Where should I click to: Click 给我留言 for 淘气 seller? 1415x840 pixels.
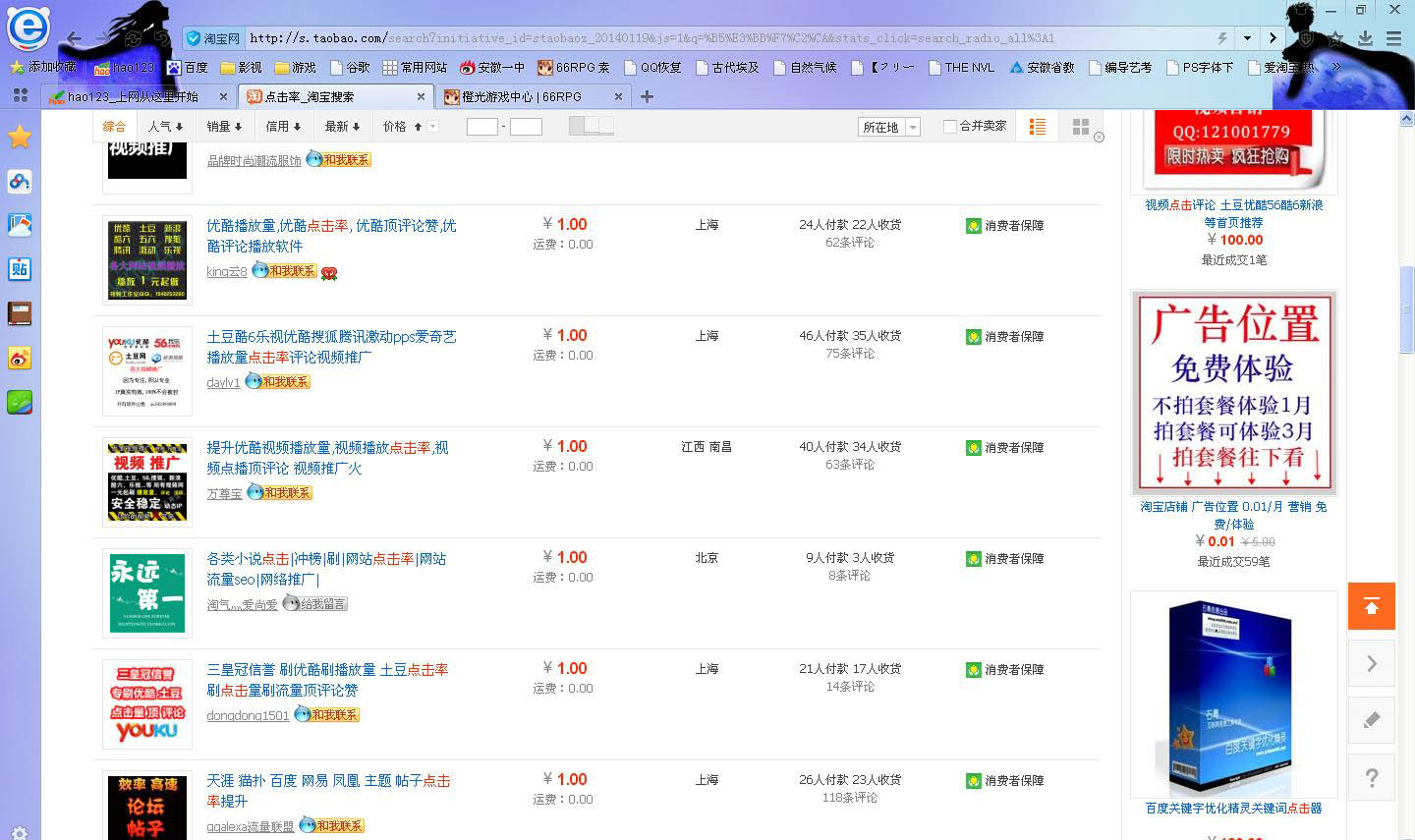[315, 603]
